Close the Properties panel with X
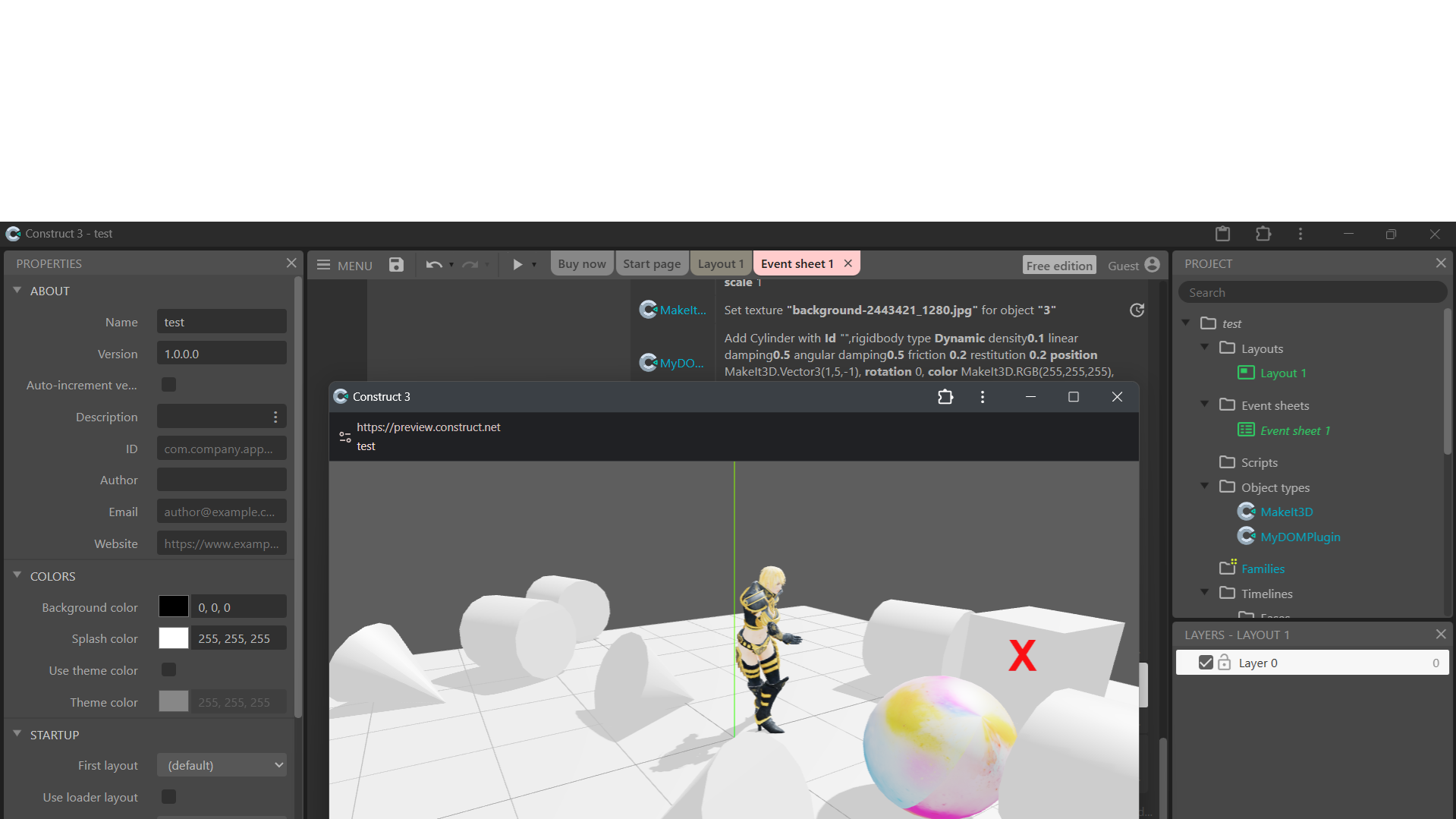 point(291,263)
